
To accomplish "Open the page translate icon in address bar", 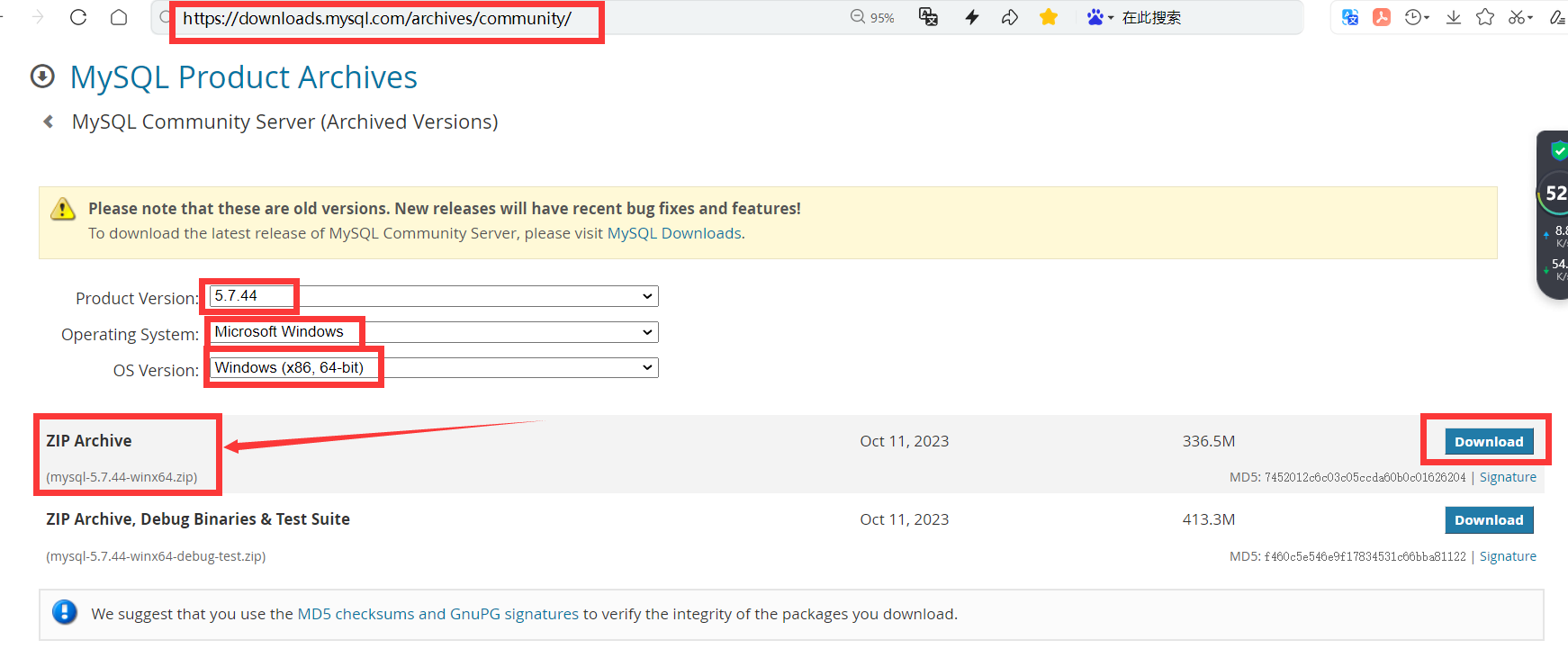I will [928, 17].
